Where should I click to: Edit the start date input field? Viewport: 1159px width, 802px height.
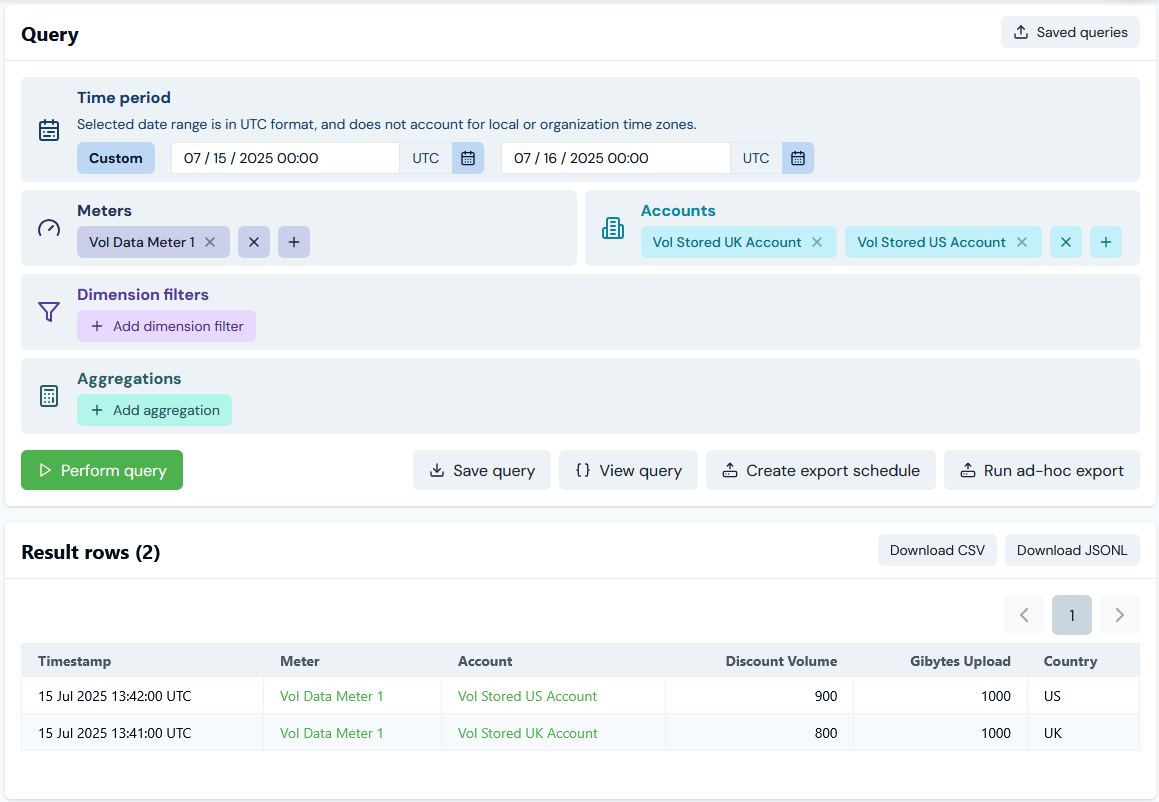click(x=285, y=158)
